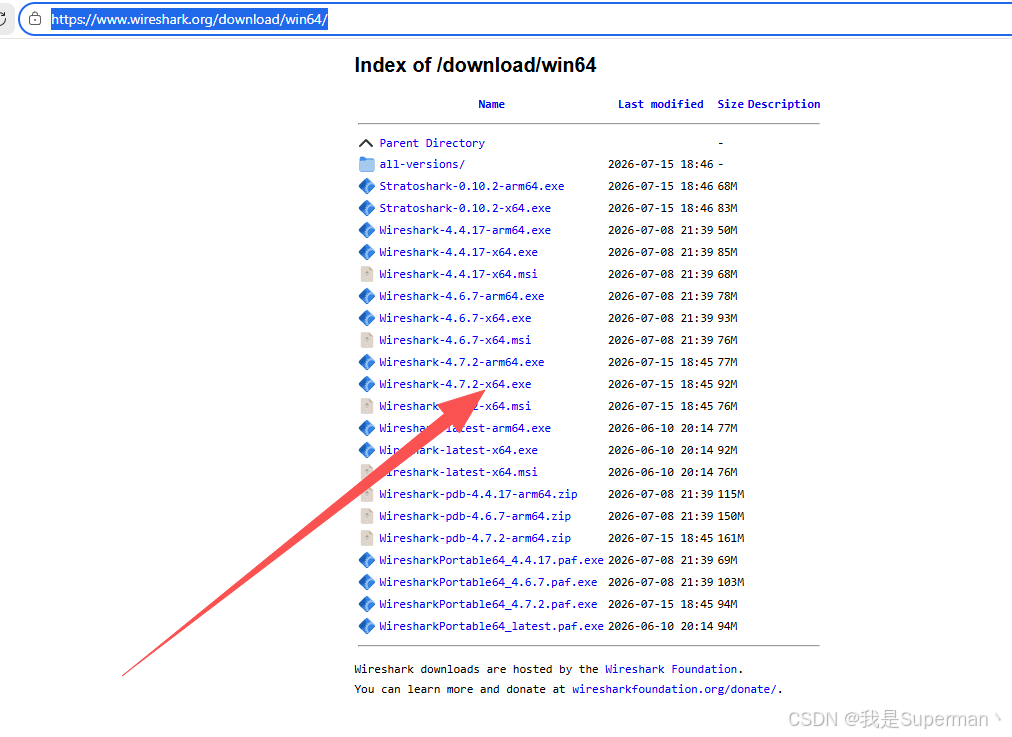
Task: Click the exe icon for Wireshark-4.6.7-x64.exe
Action: click(x=367, y=318)
